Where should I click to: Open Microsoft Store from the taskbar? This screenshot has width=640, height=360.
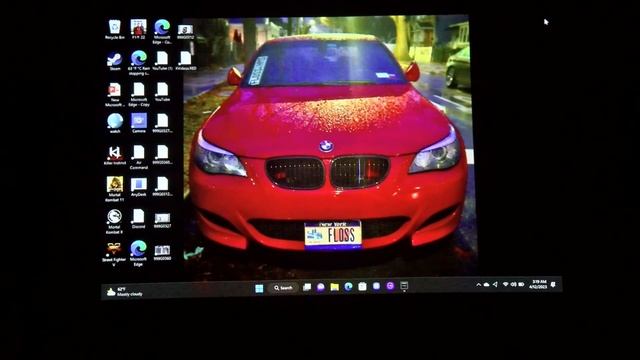(362, 287)
